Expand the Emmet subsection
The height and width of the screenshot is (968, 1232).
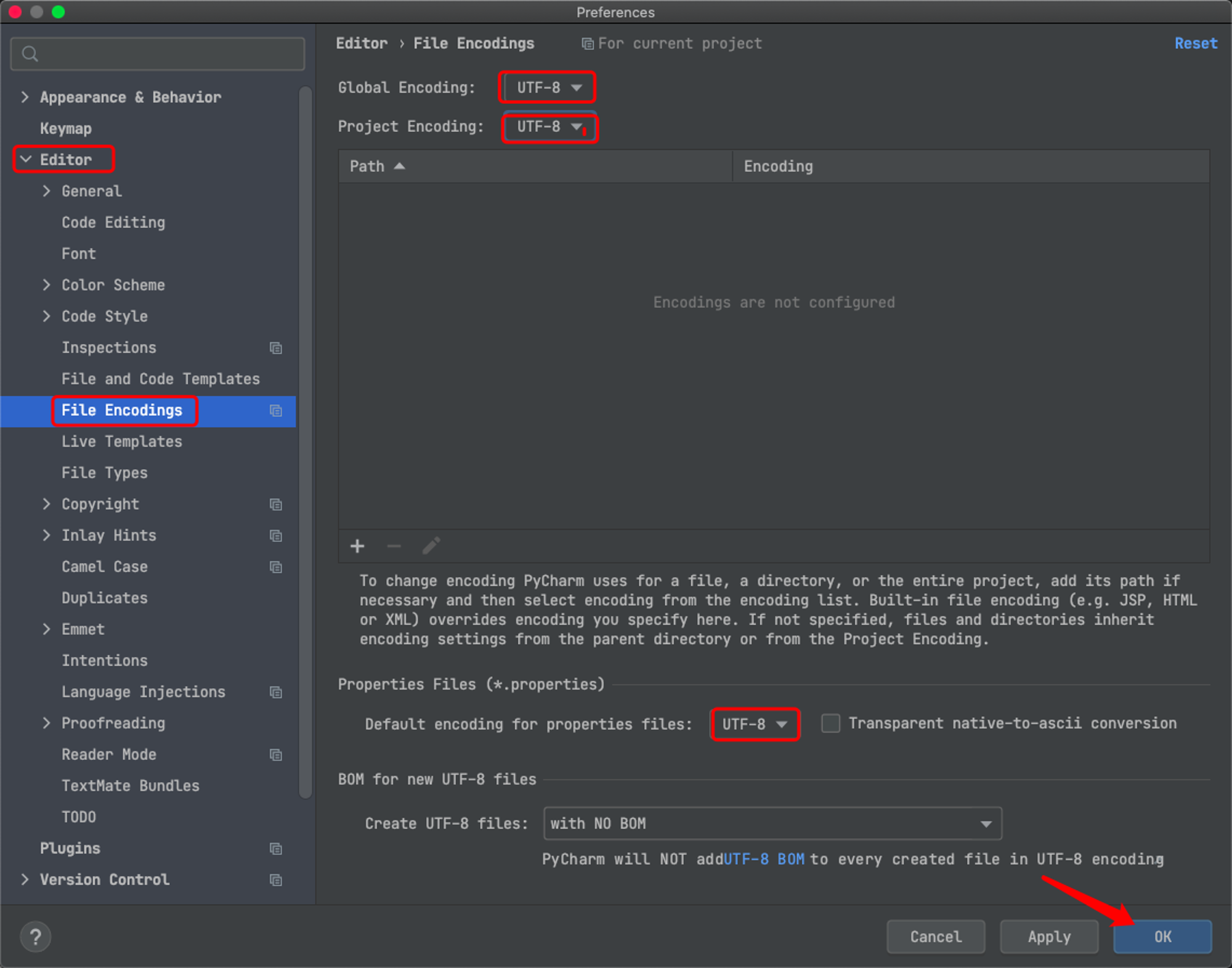(x=46, y=629)
